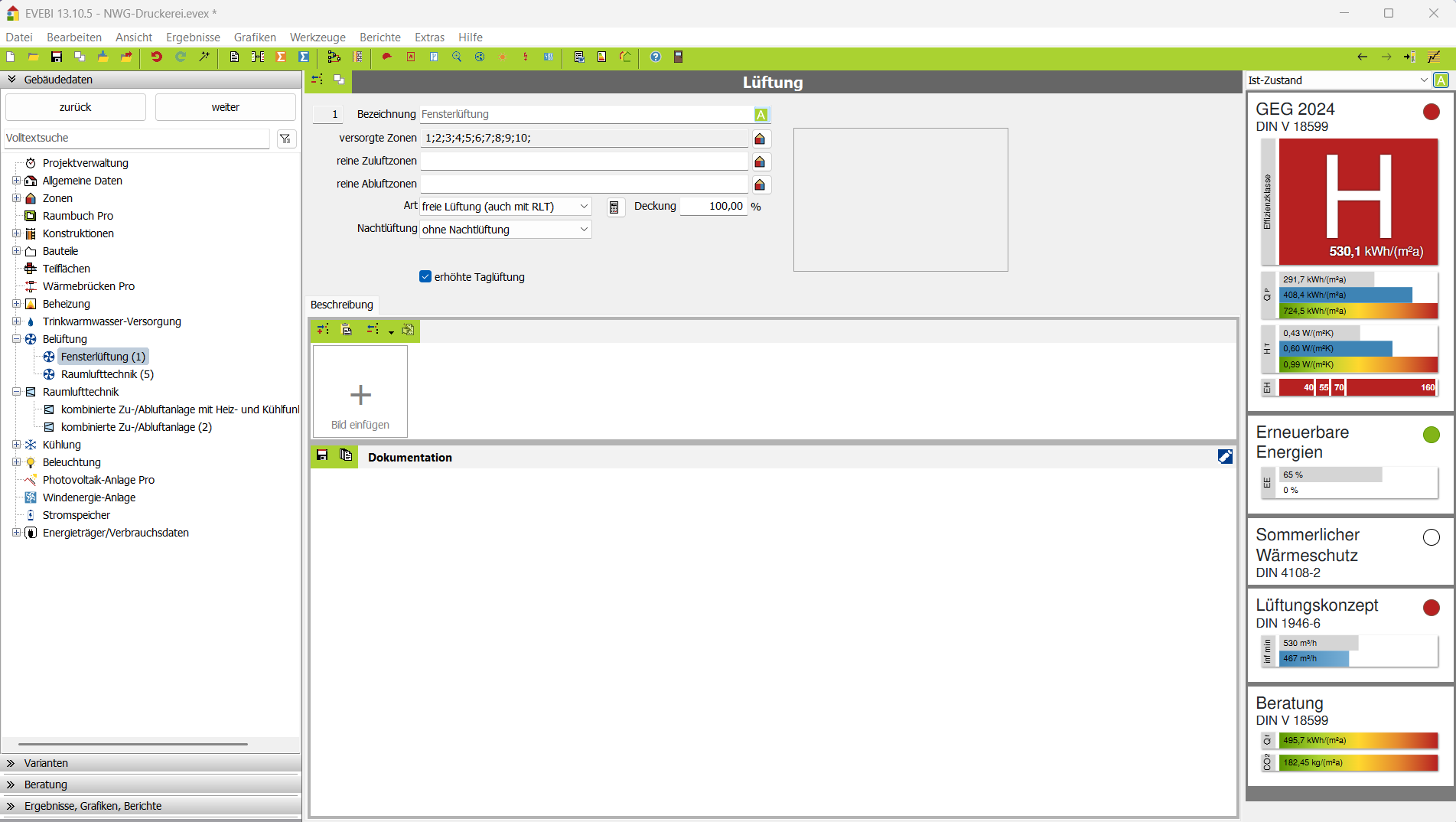Open the Werkzeuge menu
The image size is (1456, 822).
pyautogui.click(x=318, y=38)
